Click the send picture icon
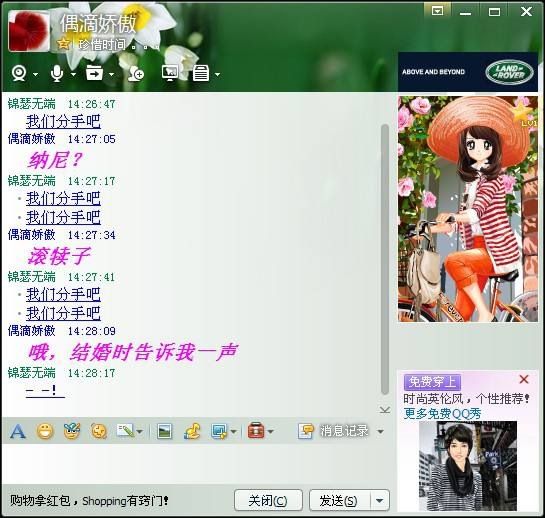This screenshot has height=518, width=545. pyautogui.click(x=164, y=431)
